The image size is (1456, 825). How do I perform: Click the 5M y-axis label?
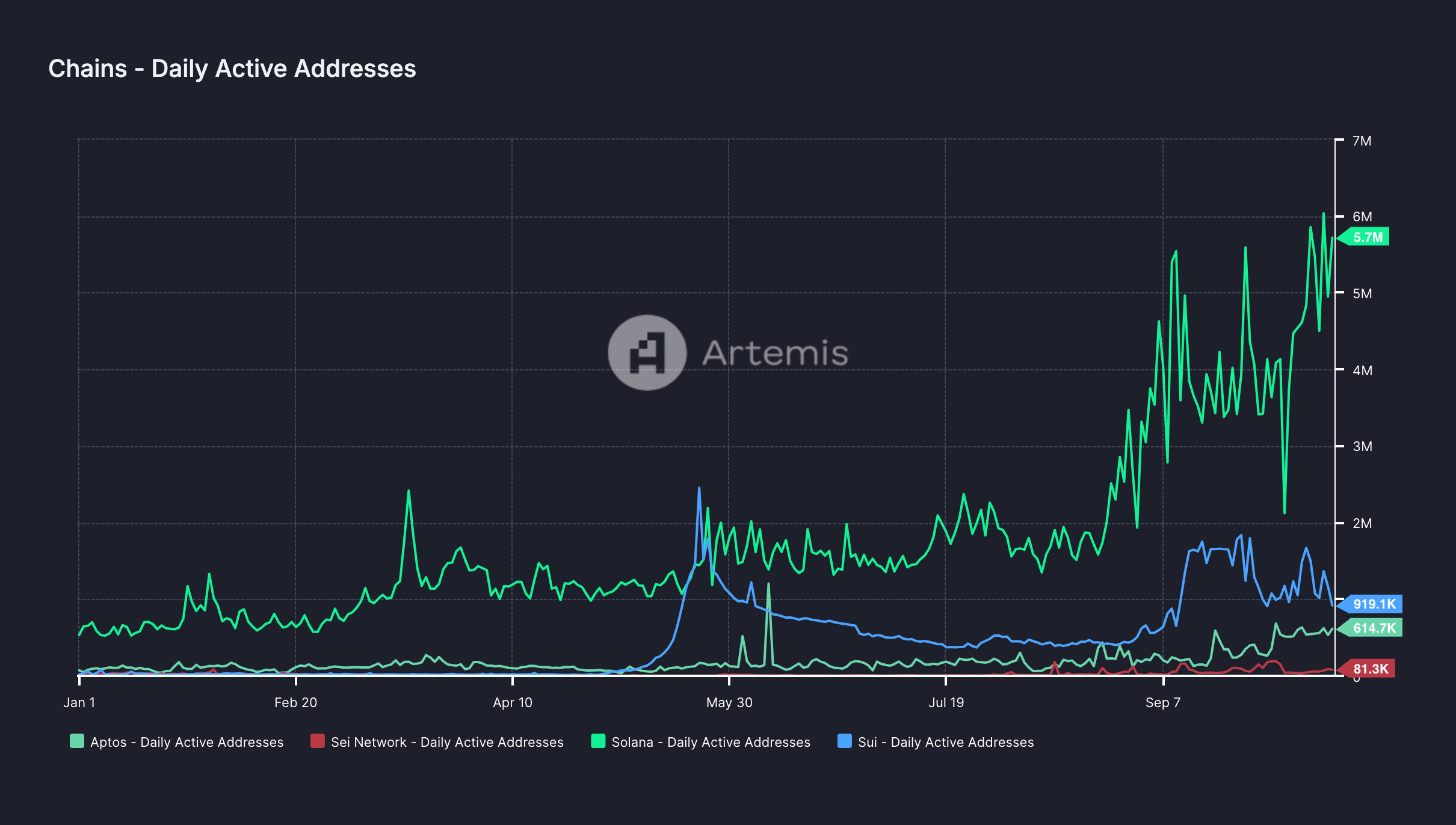[x=1362, y=293]
